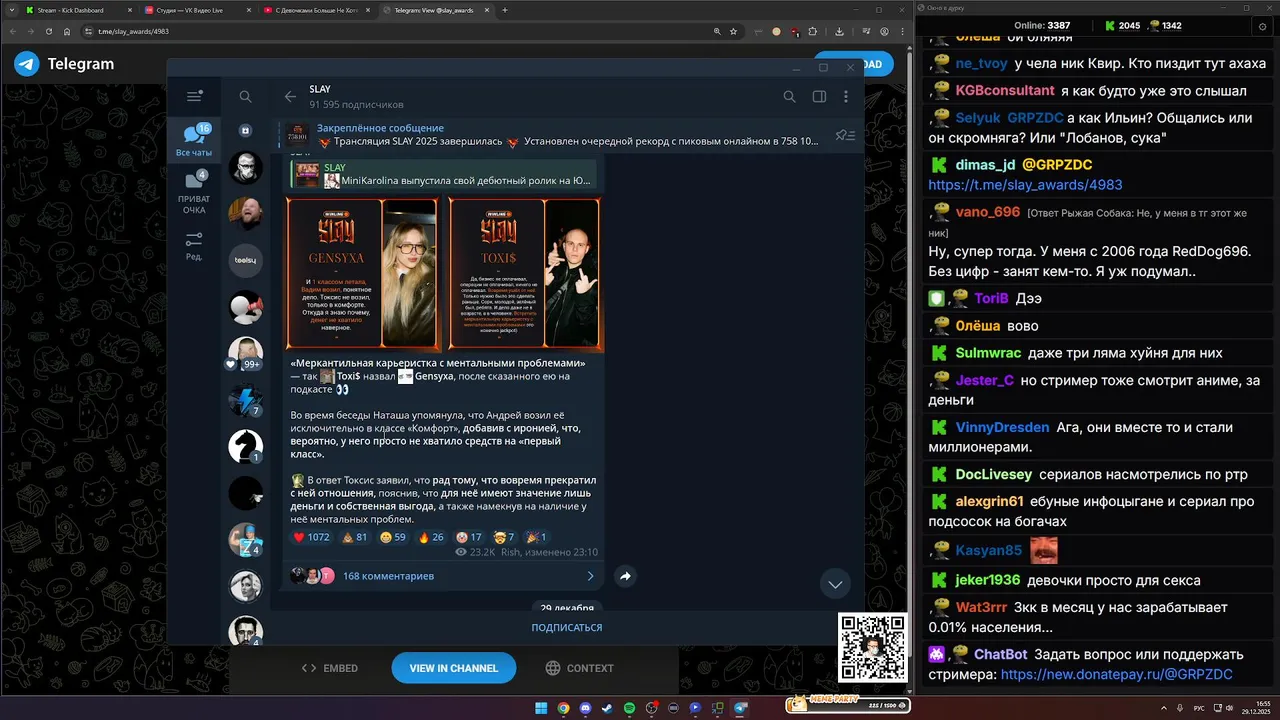
Task: Search chats with the sidebar magnifier icon
Action: (245, 97)
